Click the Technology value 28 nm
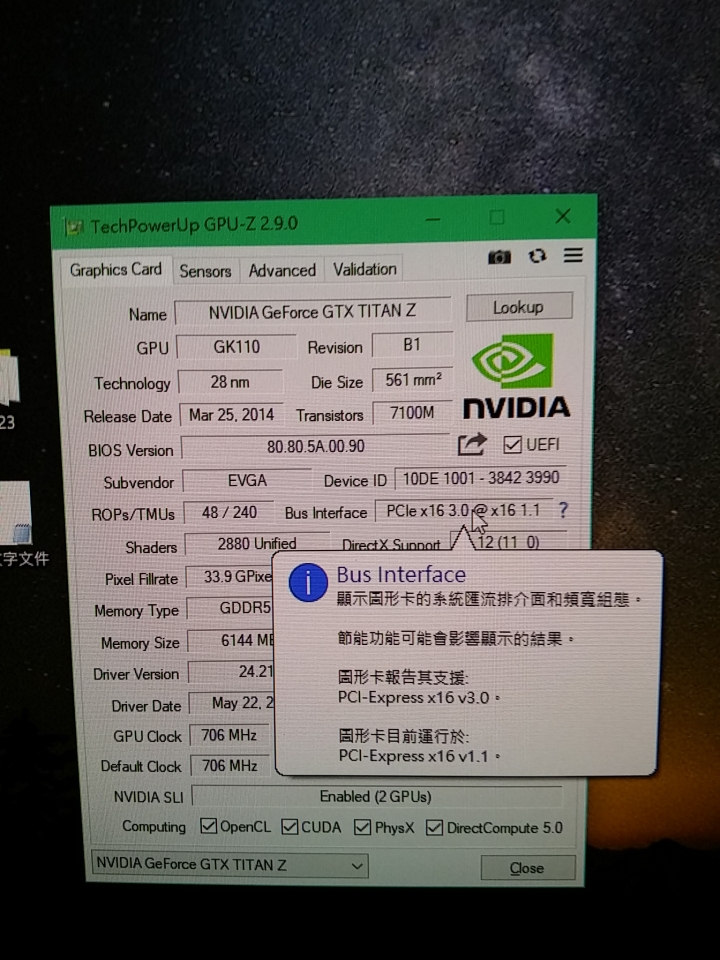 [230, 382]
